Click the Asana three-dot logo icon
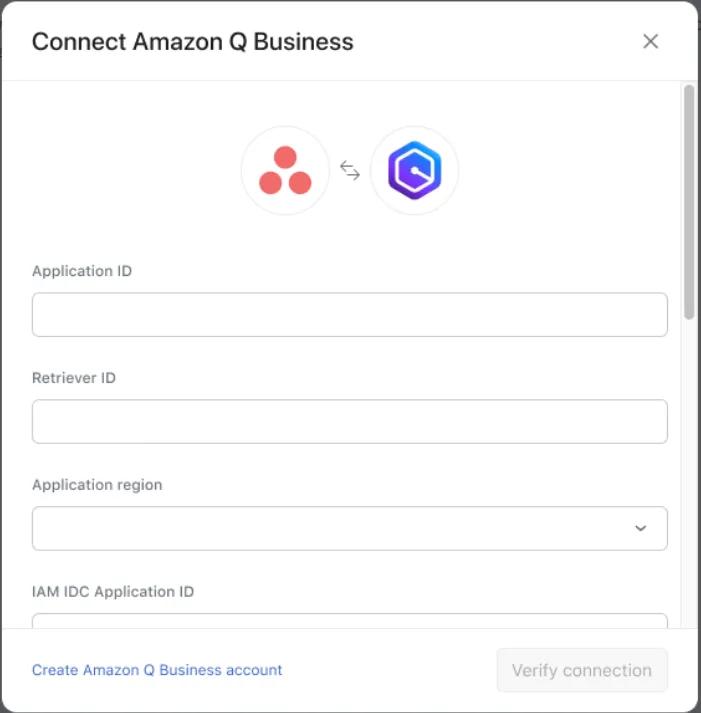This screenshot has width=701, height=713. pyautogui.click(x=285, y=171)
